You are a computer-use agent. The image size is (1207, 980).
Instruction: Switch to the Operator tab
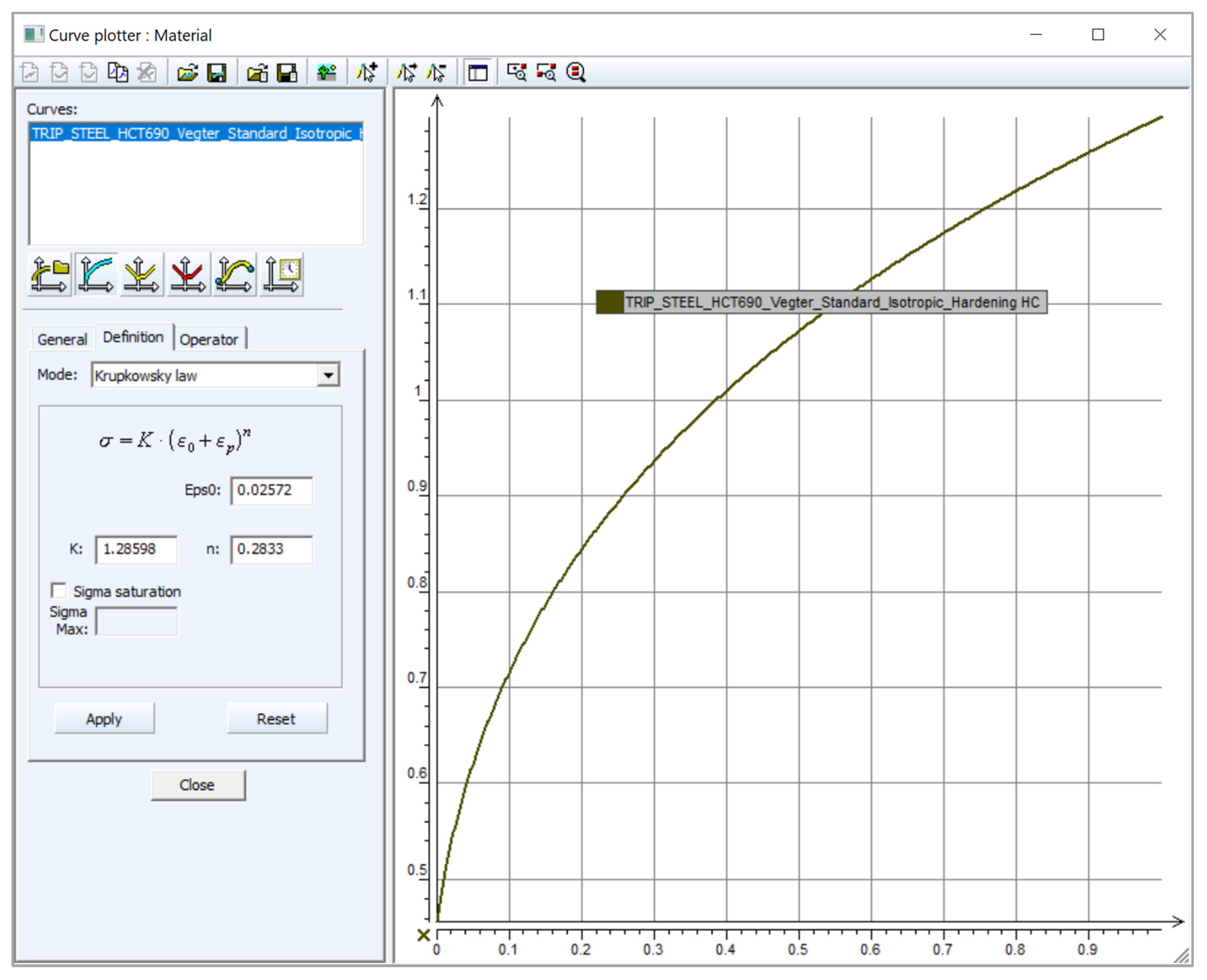(209, 339)
